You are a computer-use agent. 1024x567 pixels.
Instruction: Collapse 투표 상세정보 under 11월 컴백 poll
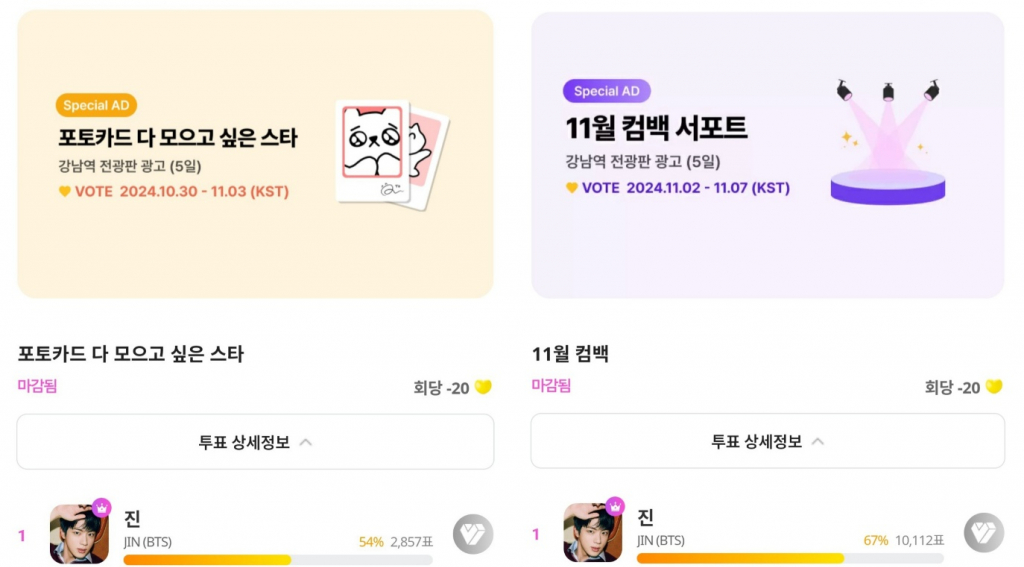pyautogui.click(x=767, y=442)
